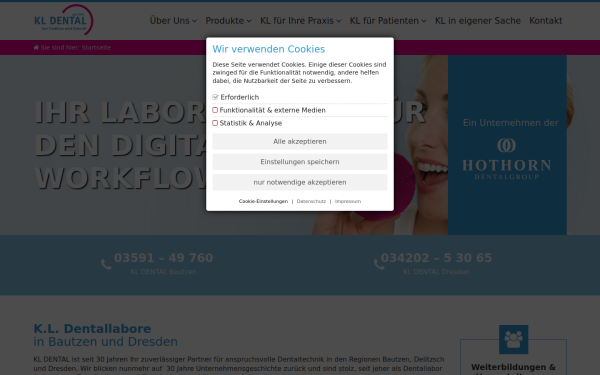Open Datenschutz link in cookie dialog
The height and width of the screenshot is (375, 600).
pyautogui.click(x=311, y=201)
